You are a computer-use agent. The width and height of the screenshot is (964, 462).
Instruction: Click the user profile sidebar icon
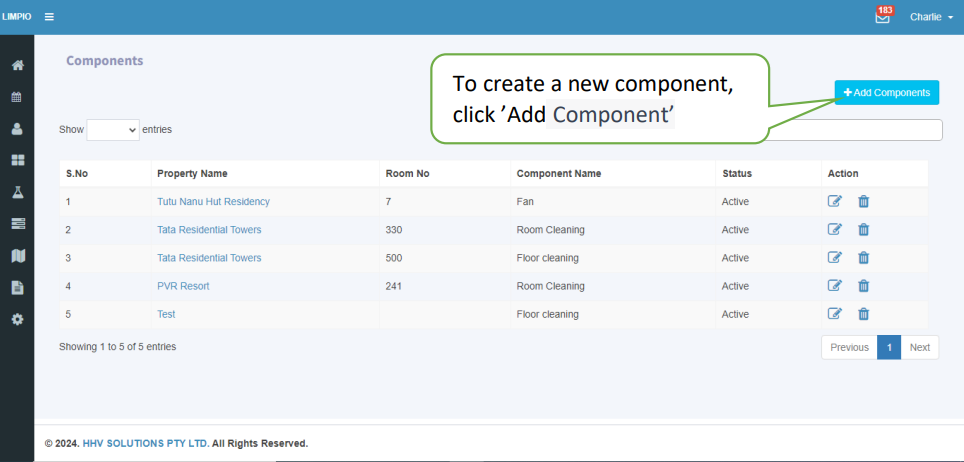[x=17, y=129]
